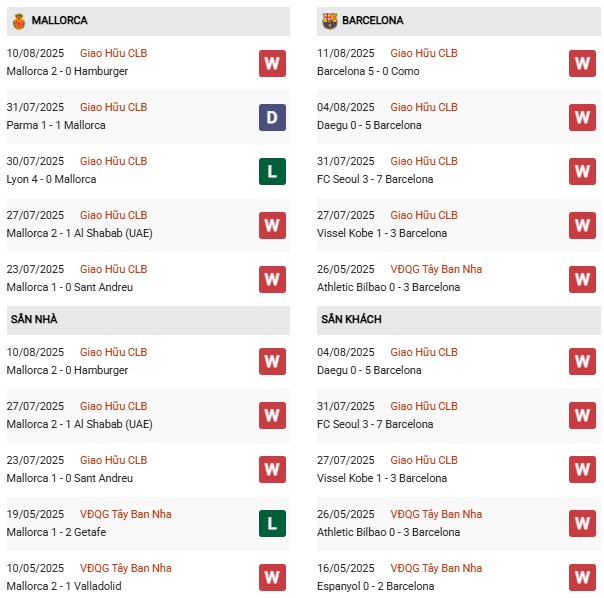Click the Barcelona club crest icon
This screenshot has height=598, width=604.
[330, 20]
